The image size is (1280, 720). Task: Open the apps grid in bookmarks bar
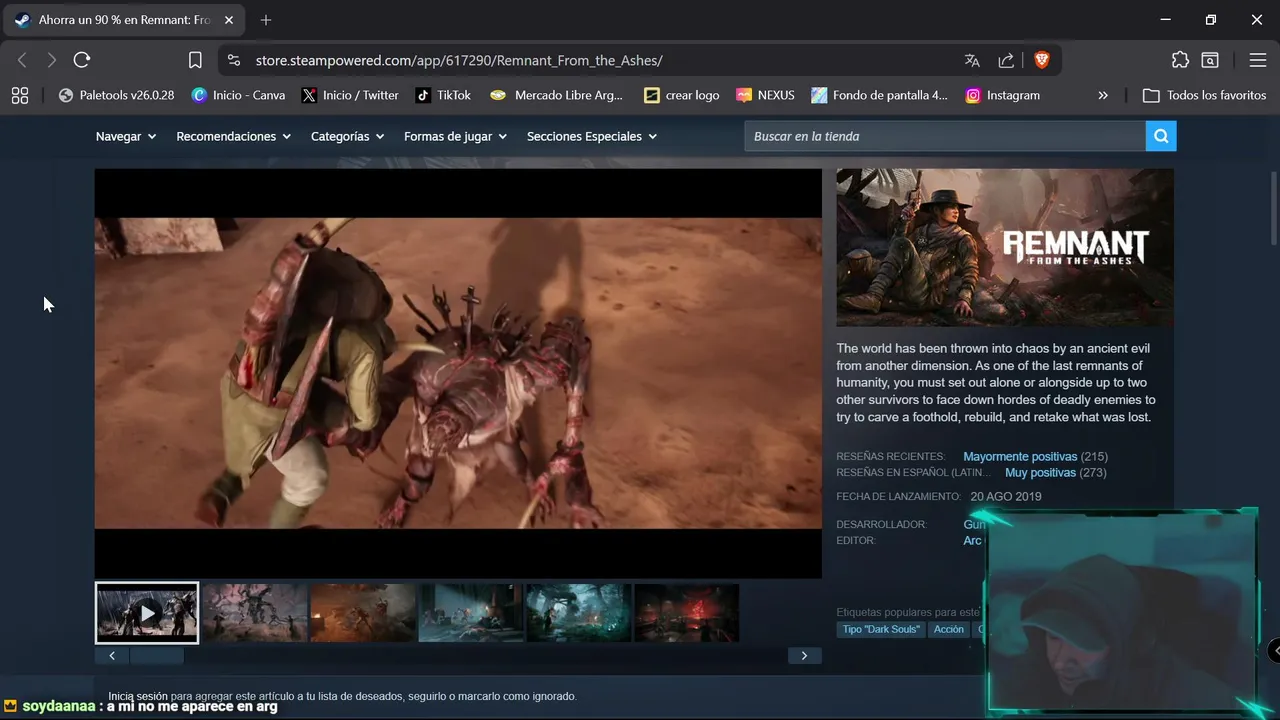tap(20, 95)
